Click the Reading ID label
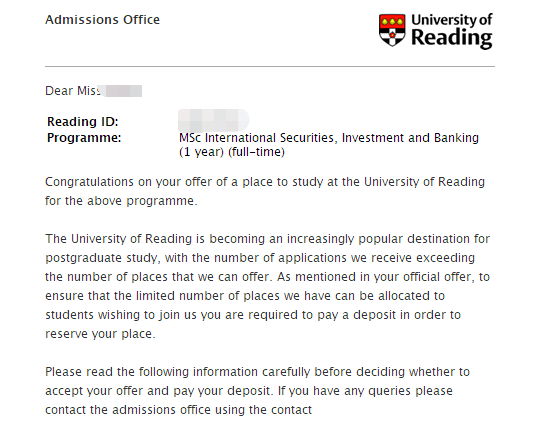The image size is (540, 435). pyautogui.click(x=83, y=122)
